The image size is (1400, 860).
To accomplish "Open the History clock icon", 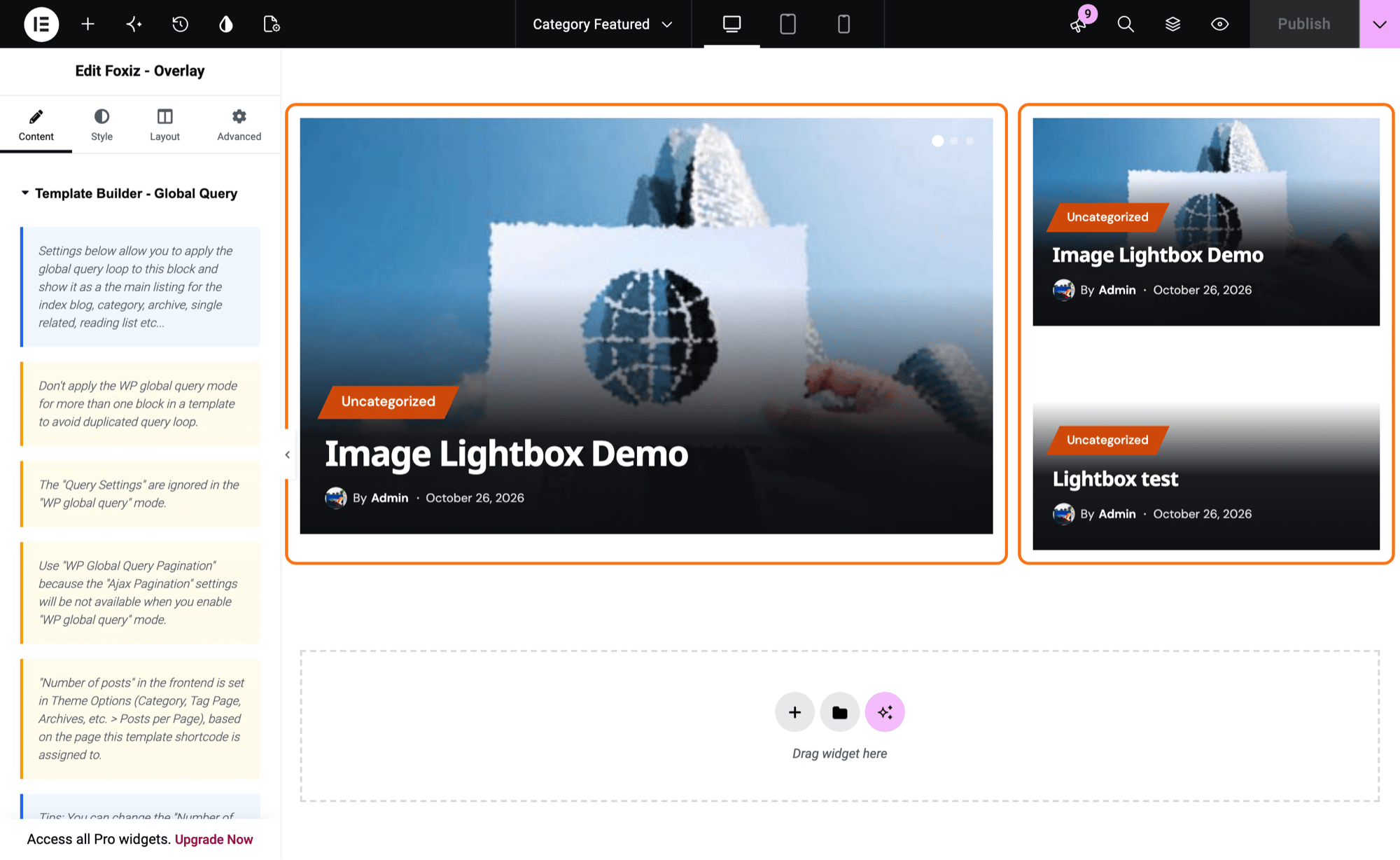I will pos(180,24).
